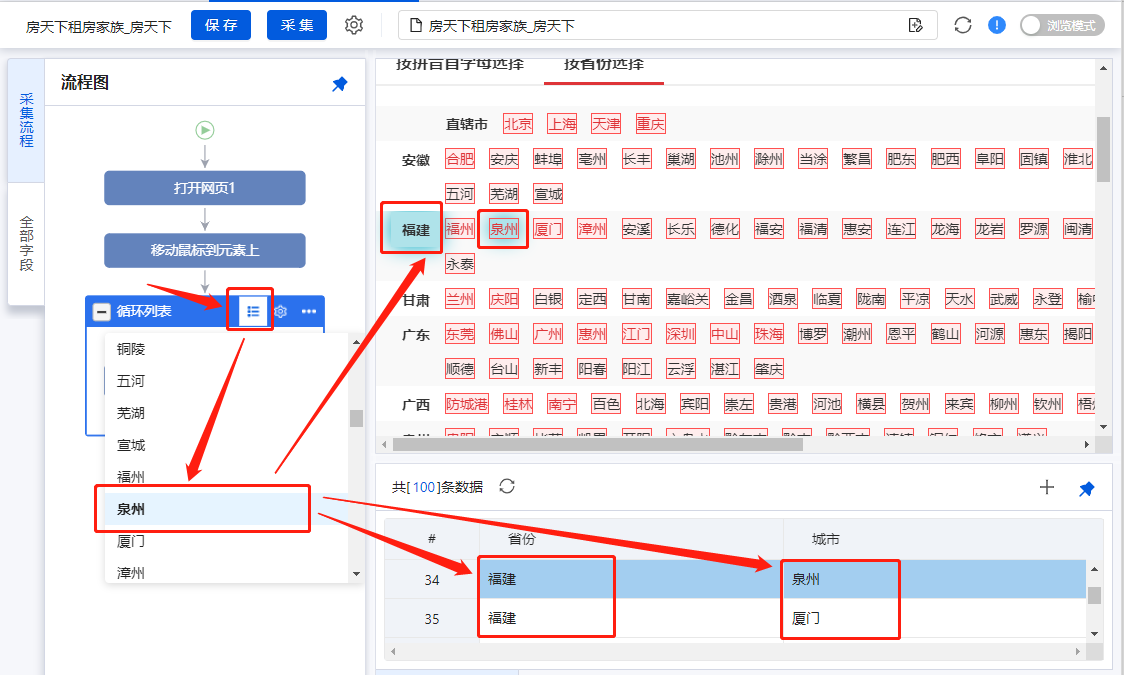Switch to the 按省份选择 tab

pos(604,64)
